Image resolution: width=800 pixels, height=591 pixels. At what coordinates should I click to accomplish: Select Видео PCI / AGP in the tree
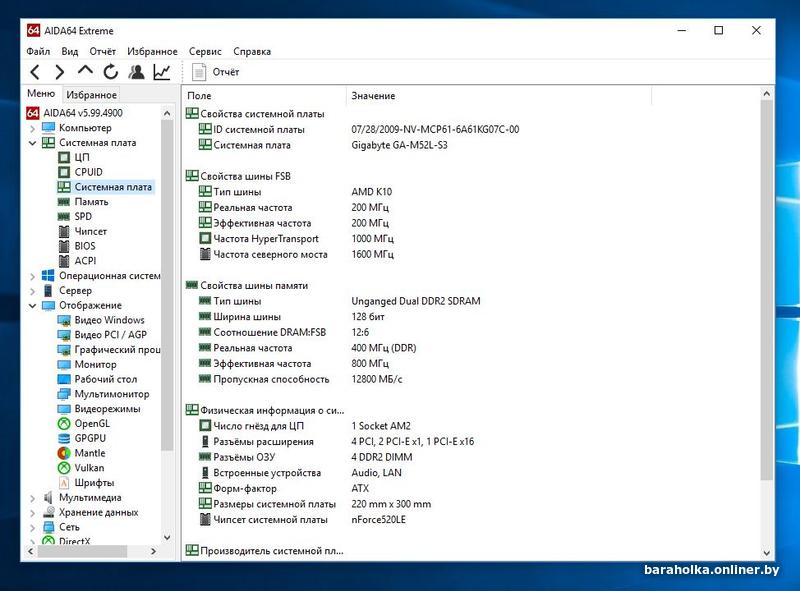pyautogui.click(x=110, y=335)
